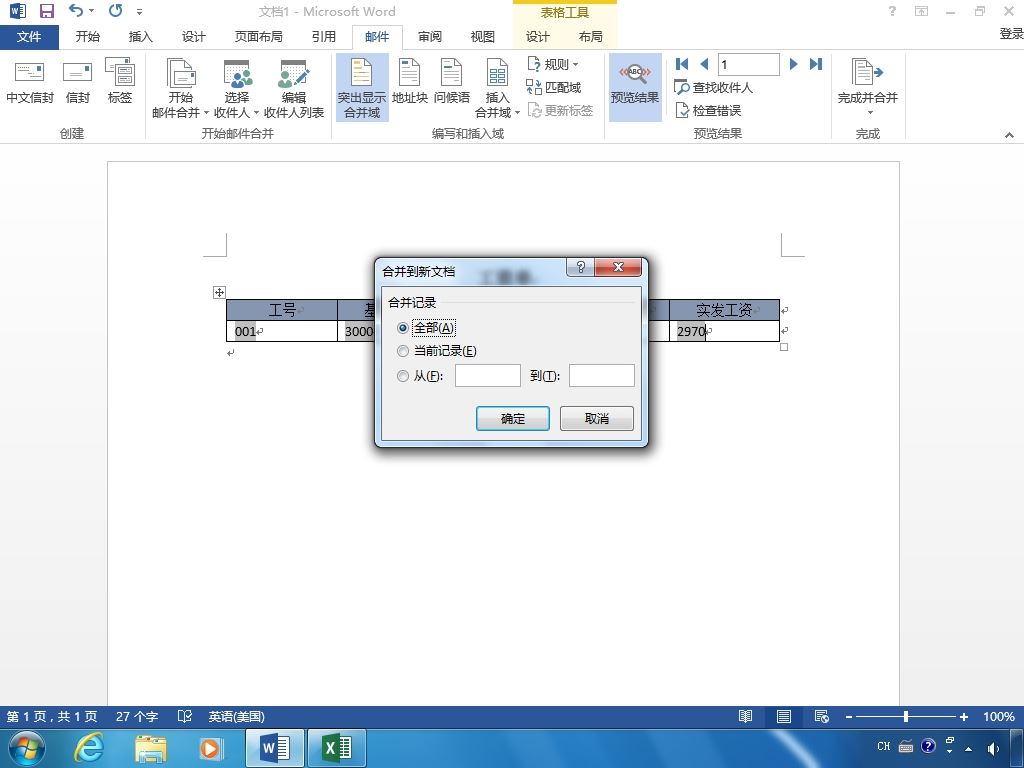The height and width of the screenshot is (768, 1024).
Task: Click the language 英语(美国) indicator
Action: pos(236,716)
